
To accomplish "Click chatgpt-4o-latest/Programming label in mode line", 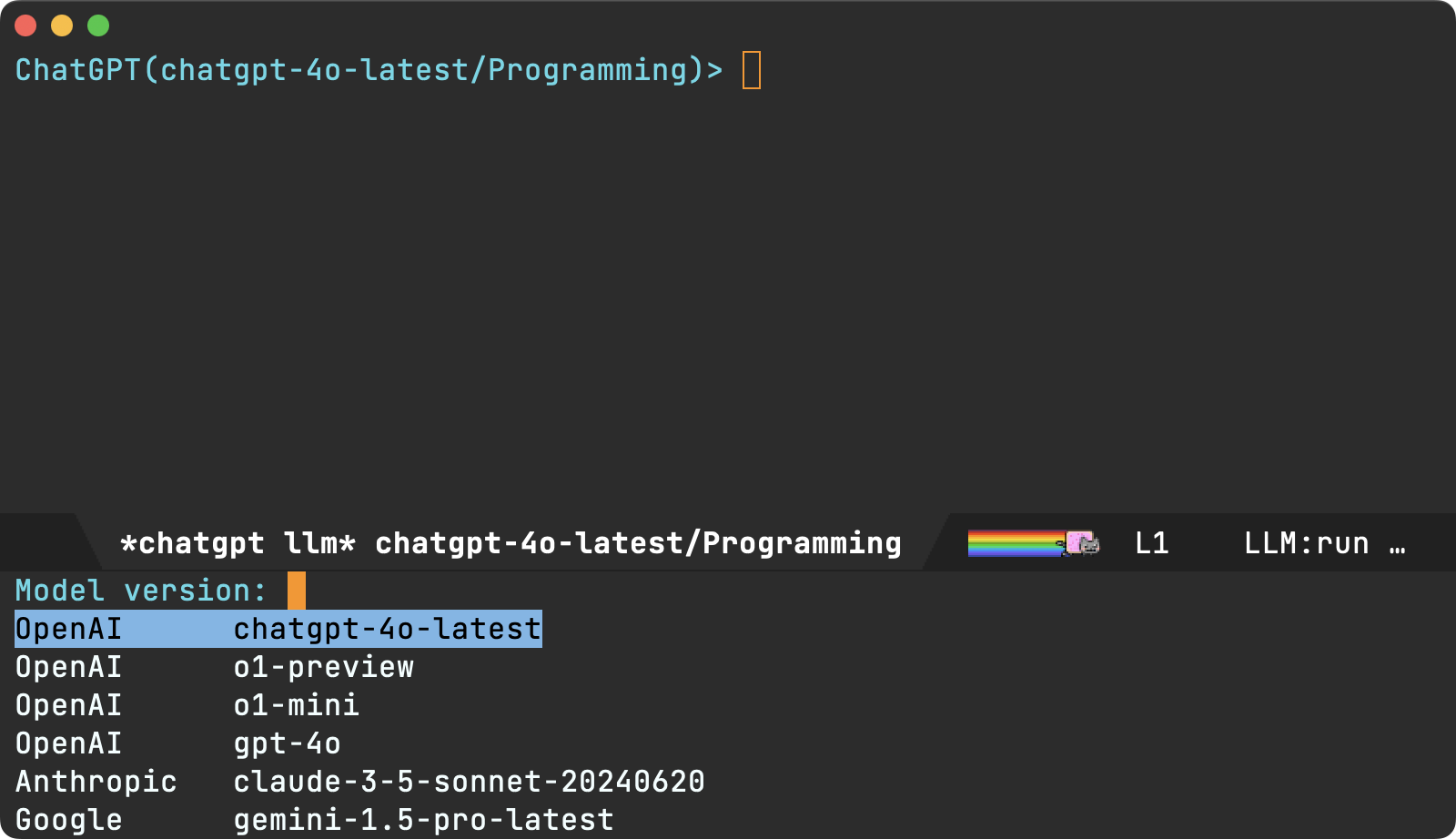I will [637, 543].
